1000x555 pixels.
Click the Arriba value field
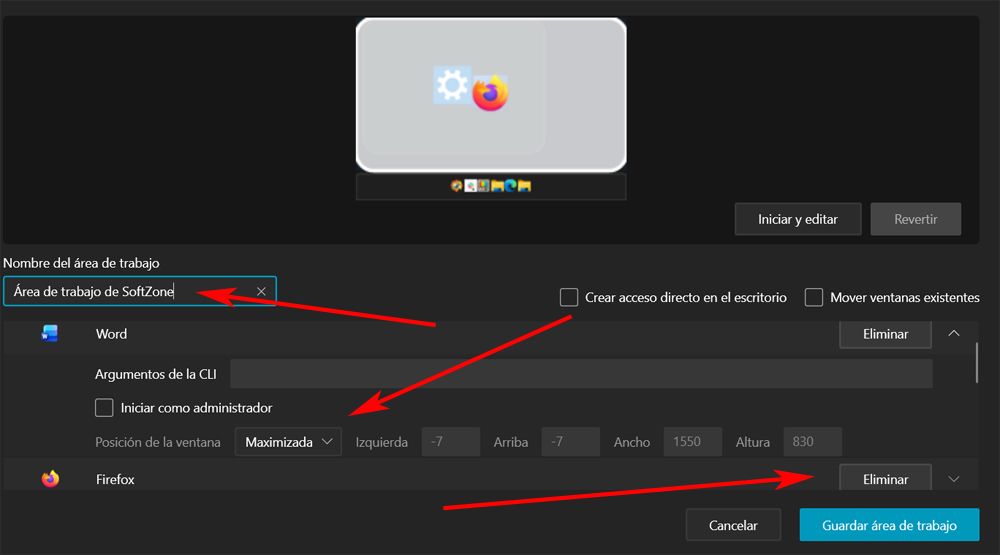click(571, 442)
